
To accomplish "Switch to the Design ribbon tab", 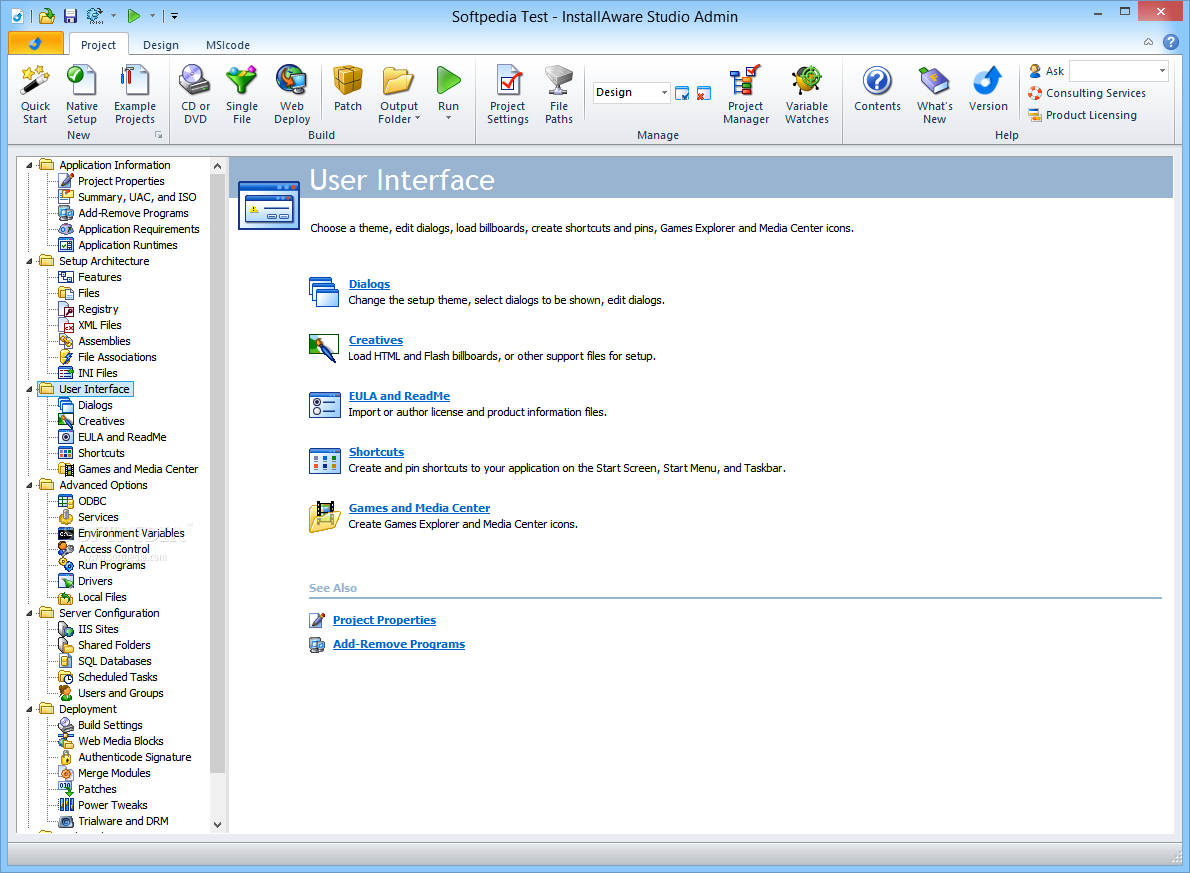I will [161, 45].
